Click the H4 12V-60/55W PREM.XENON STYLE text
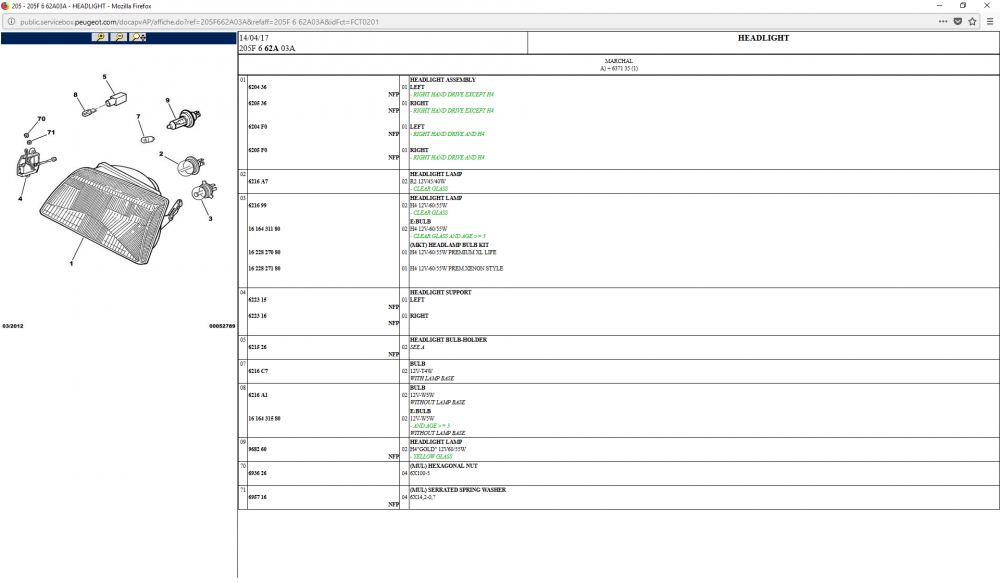1000x583 pixels. (x=456, y=269)
